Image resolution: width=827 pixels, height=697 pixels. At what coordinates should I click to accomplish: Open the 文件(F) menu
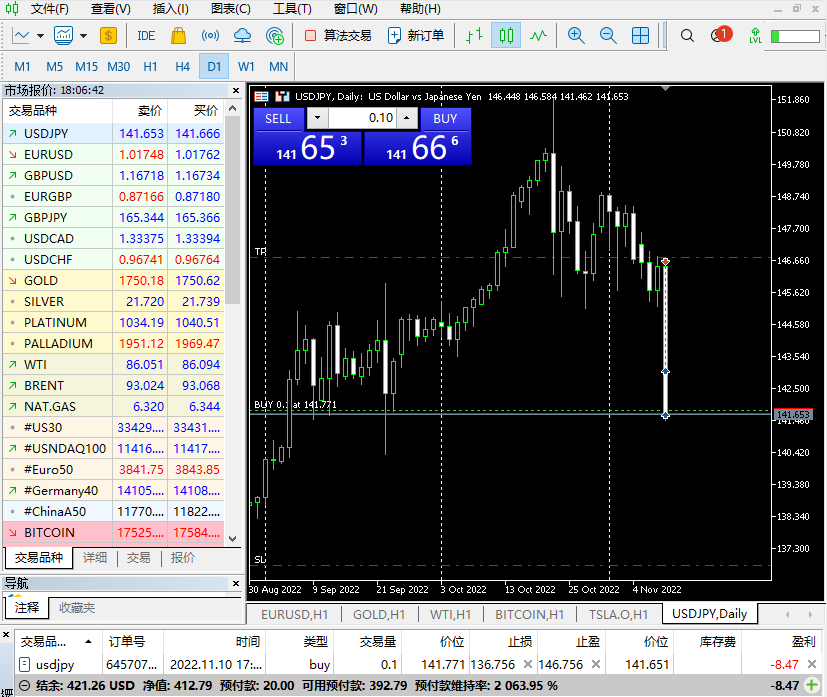click(50, 9)
